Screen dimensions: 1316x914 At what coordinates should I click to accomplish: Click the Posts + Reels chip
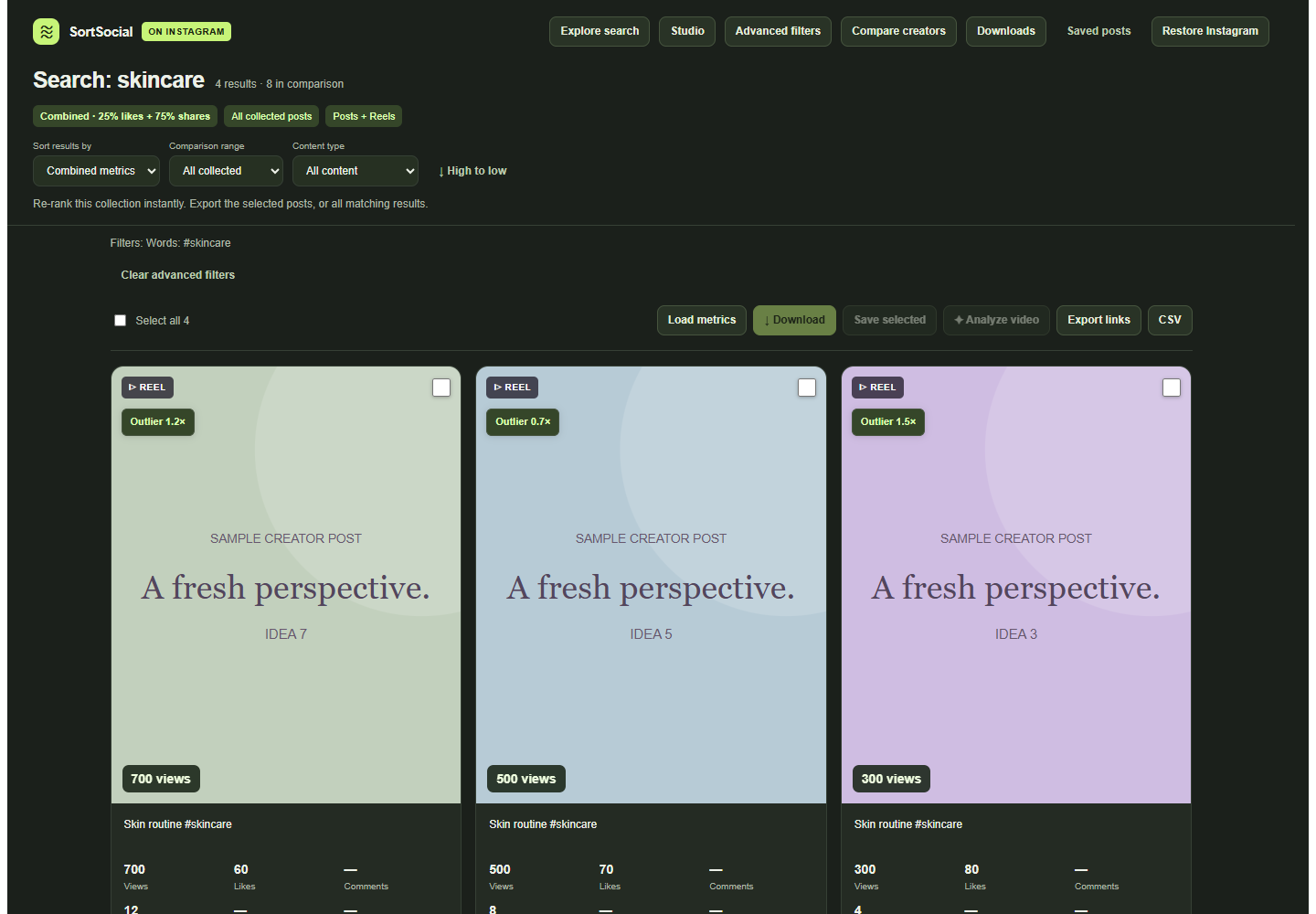(x=364, y=116)
